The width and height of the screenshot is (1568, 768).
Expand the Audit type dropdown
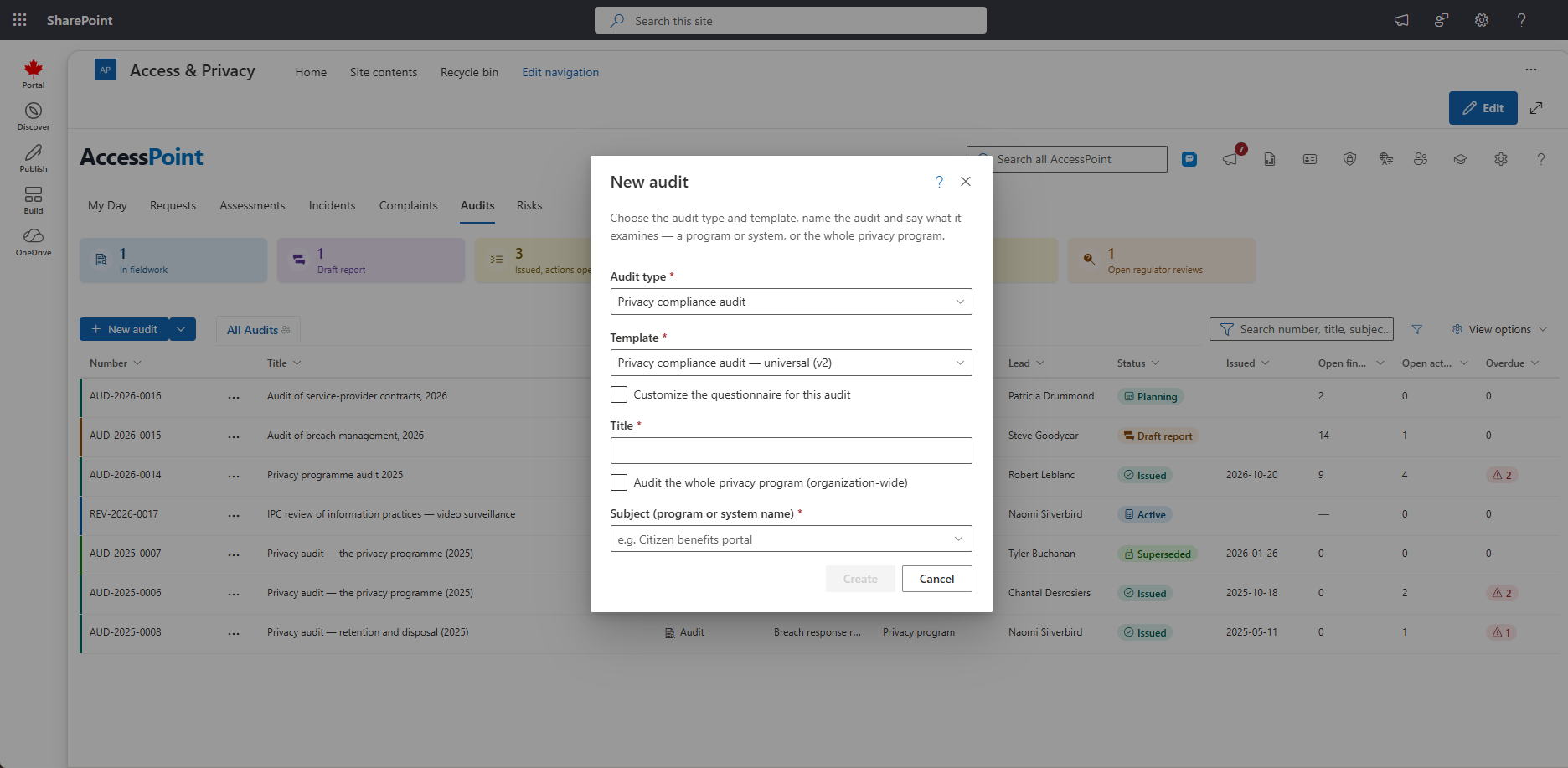791,302
